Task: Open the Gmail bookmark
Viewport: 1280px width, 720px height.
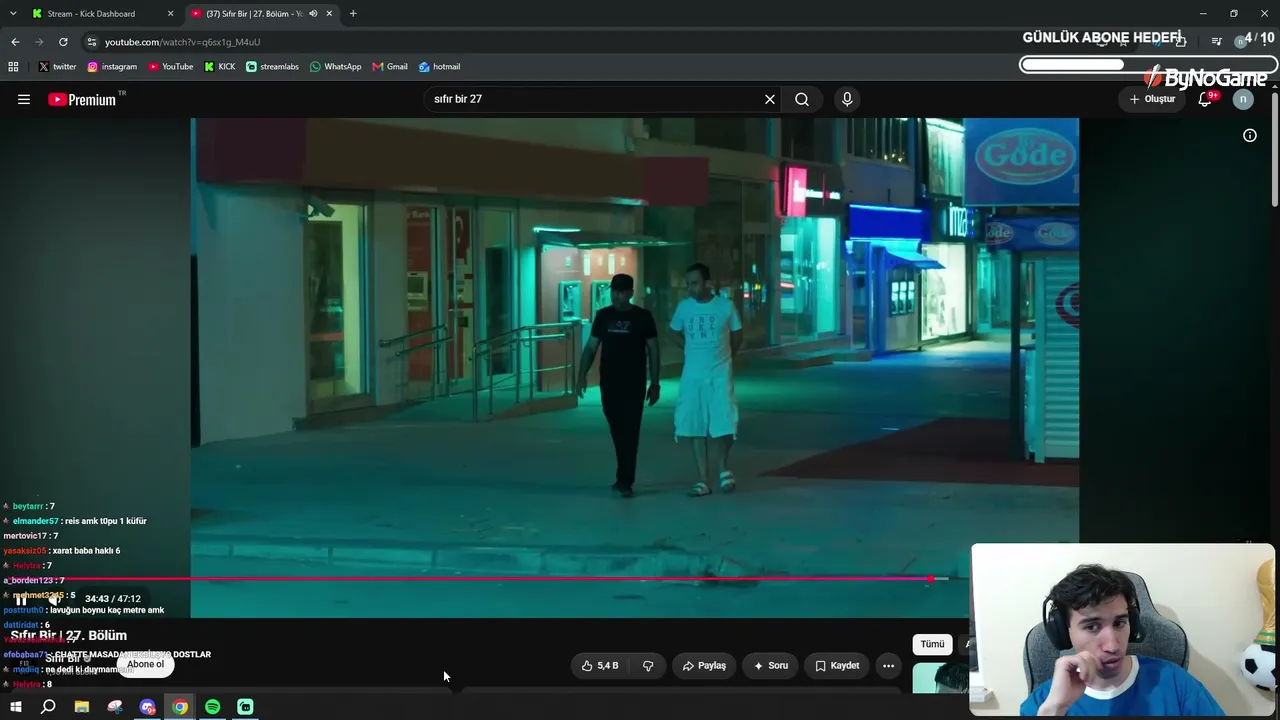Action: coord(390,67)
